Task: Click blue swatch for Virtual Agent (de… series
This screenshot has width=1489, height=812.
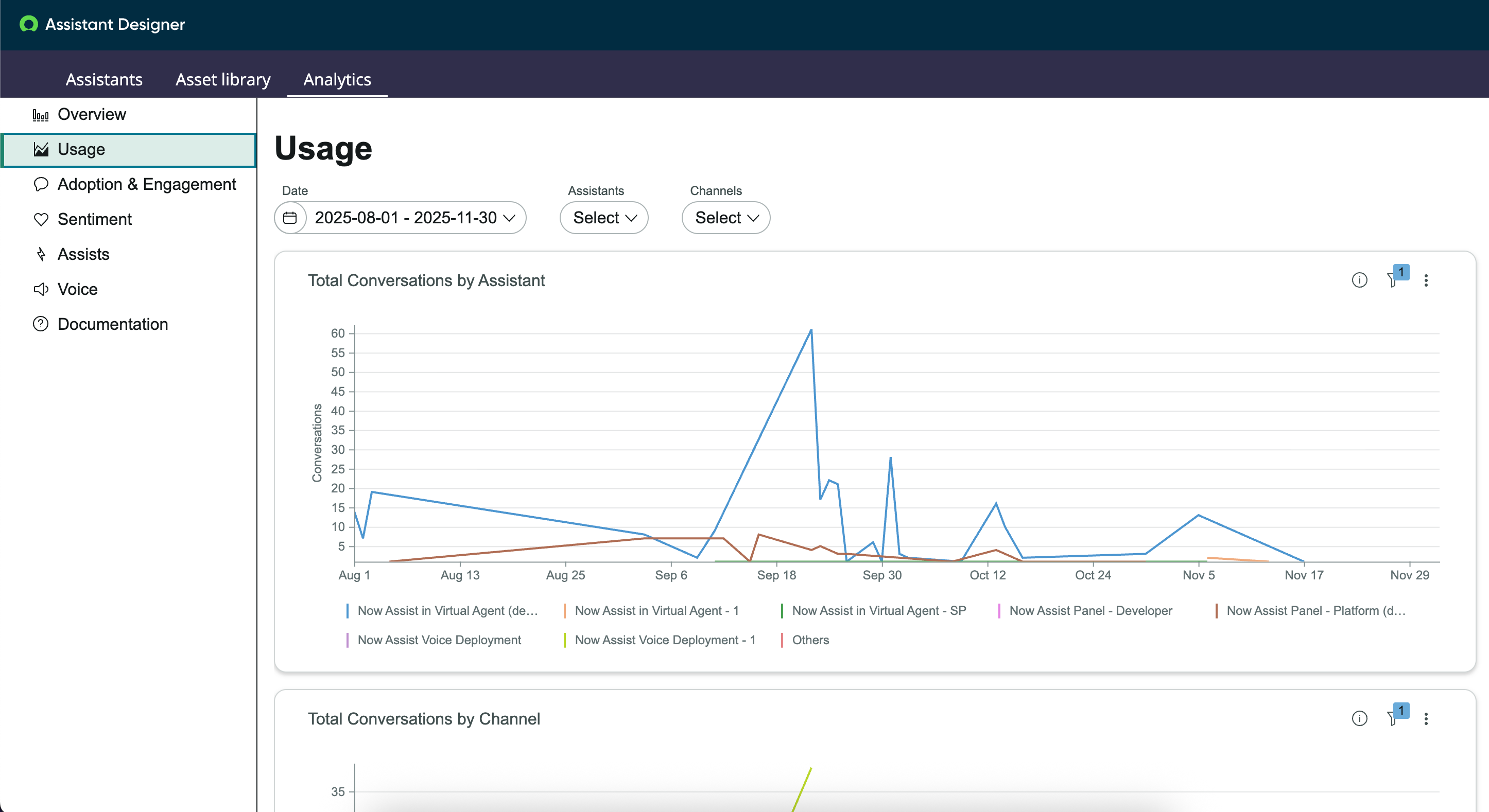Action: [x=348, y=610]
